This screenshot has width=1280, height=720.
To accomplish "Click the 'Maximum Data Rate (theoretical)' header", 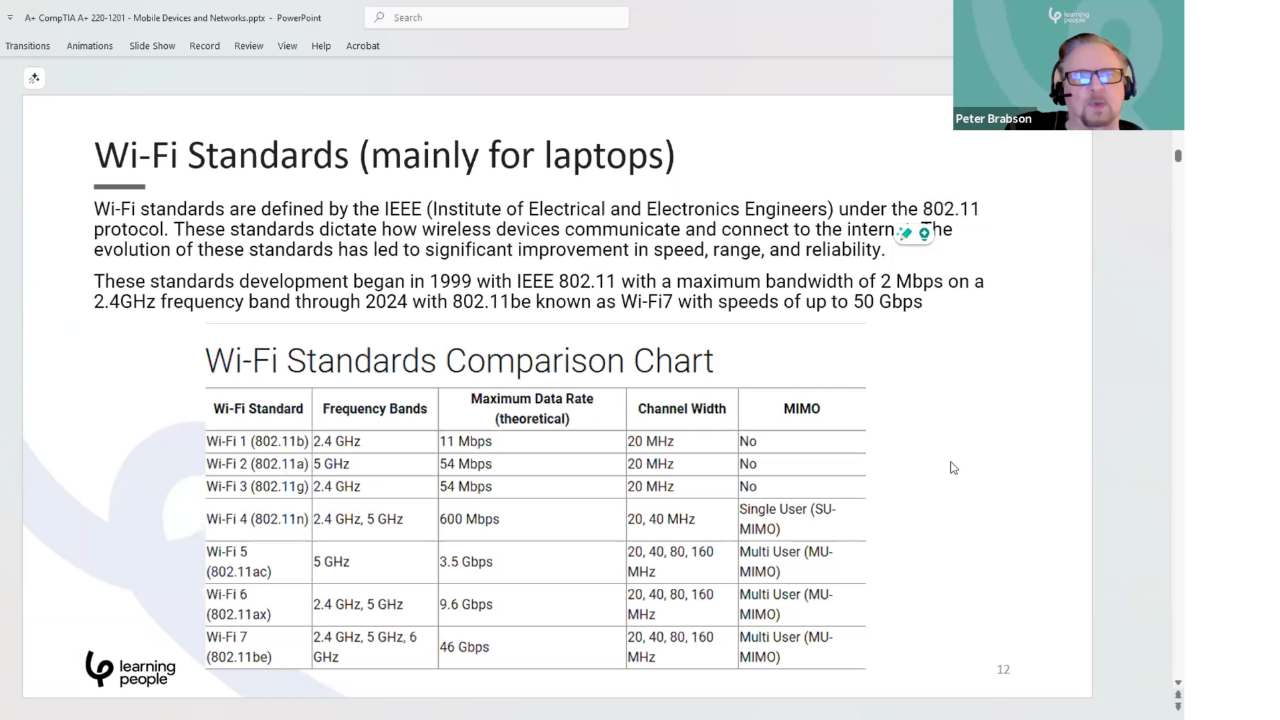I will 532,409.
